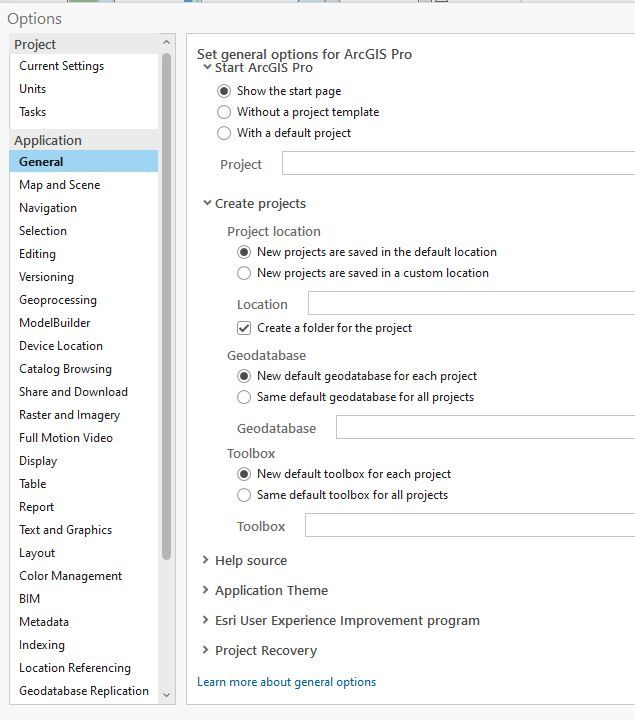
Task: Click the sidebar vertical scrollbar
Action: [166, 300]
